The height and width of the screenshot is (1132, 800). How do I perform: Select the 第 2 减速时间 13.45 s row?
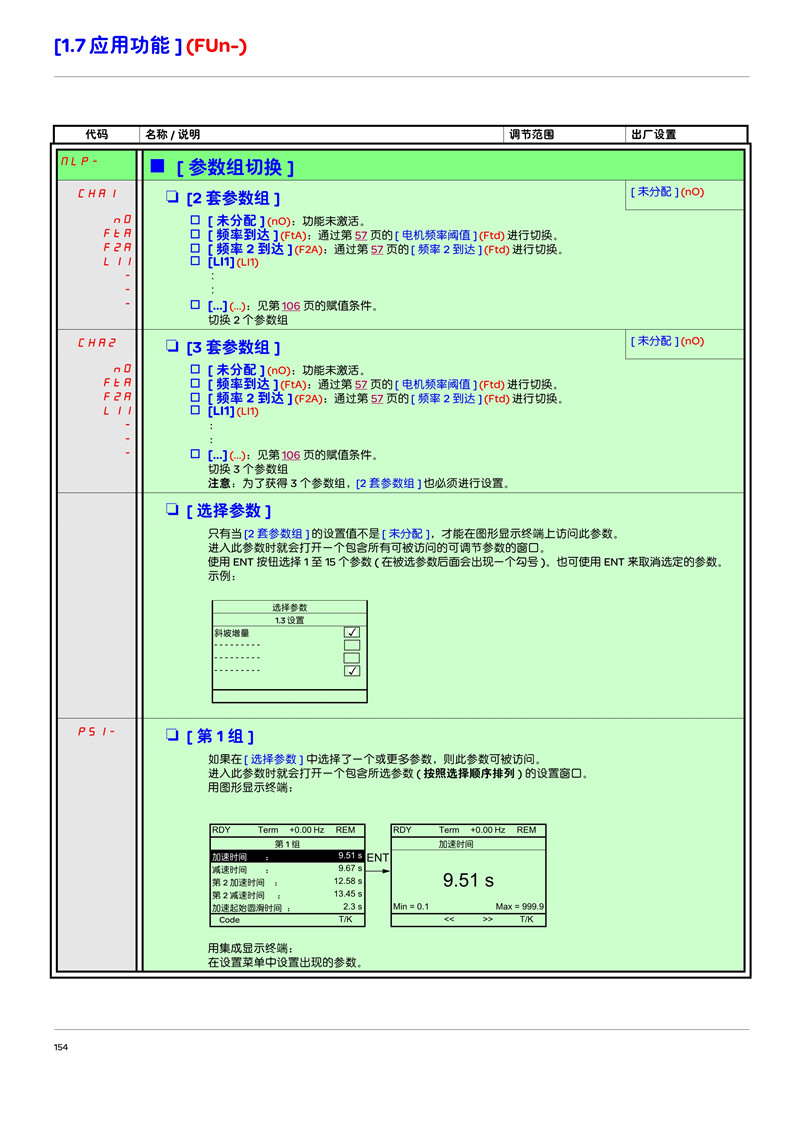tap(287, 895)
